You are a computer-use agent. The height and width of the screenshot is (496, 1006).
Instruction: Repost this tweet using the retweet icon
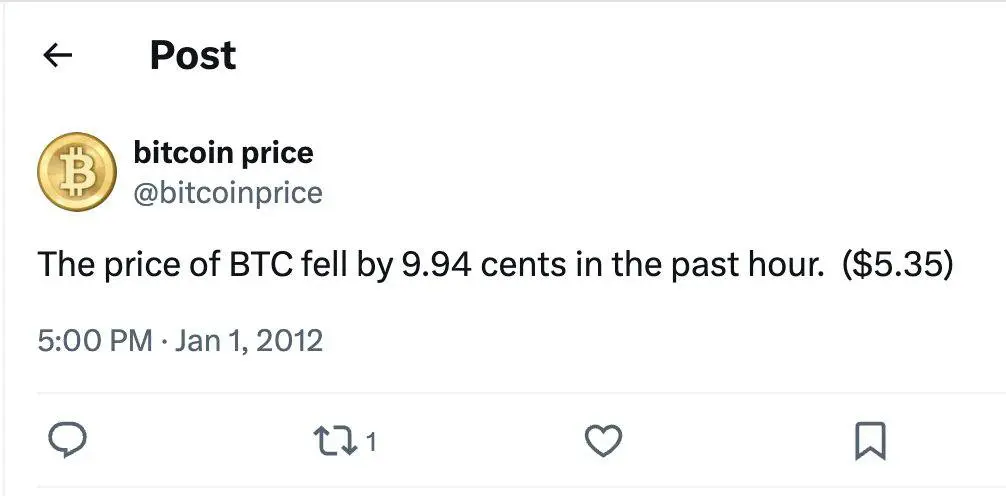click(335, 441)
